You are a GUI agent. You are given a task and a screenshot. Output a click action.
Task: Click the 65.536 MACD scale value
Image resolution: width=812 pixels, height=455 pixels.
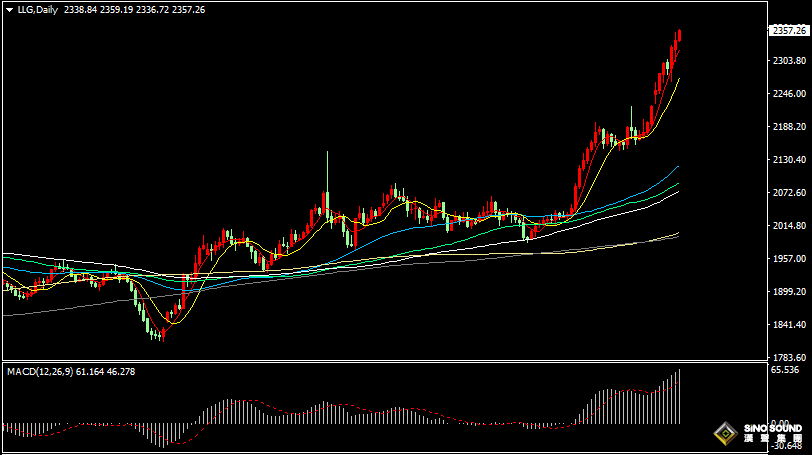click(x=787, y=370)
